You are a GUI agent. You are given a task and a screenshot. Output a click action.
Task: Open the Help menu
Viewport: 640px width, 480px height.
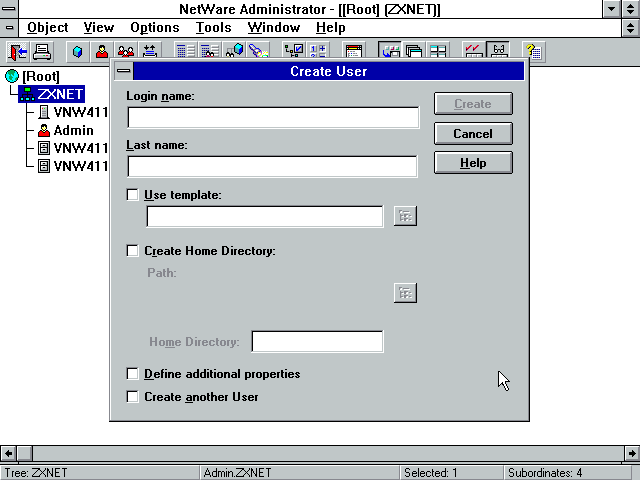(x=331, y=27)
